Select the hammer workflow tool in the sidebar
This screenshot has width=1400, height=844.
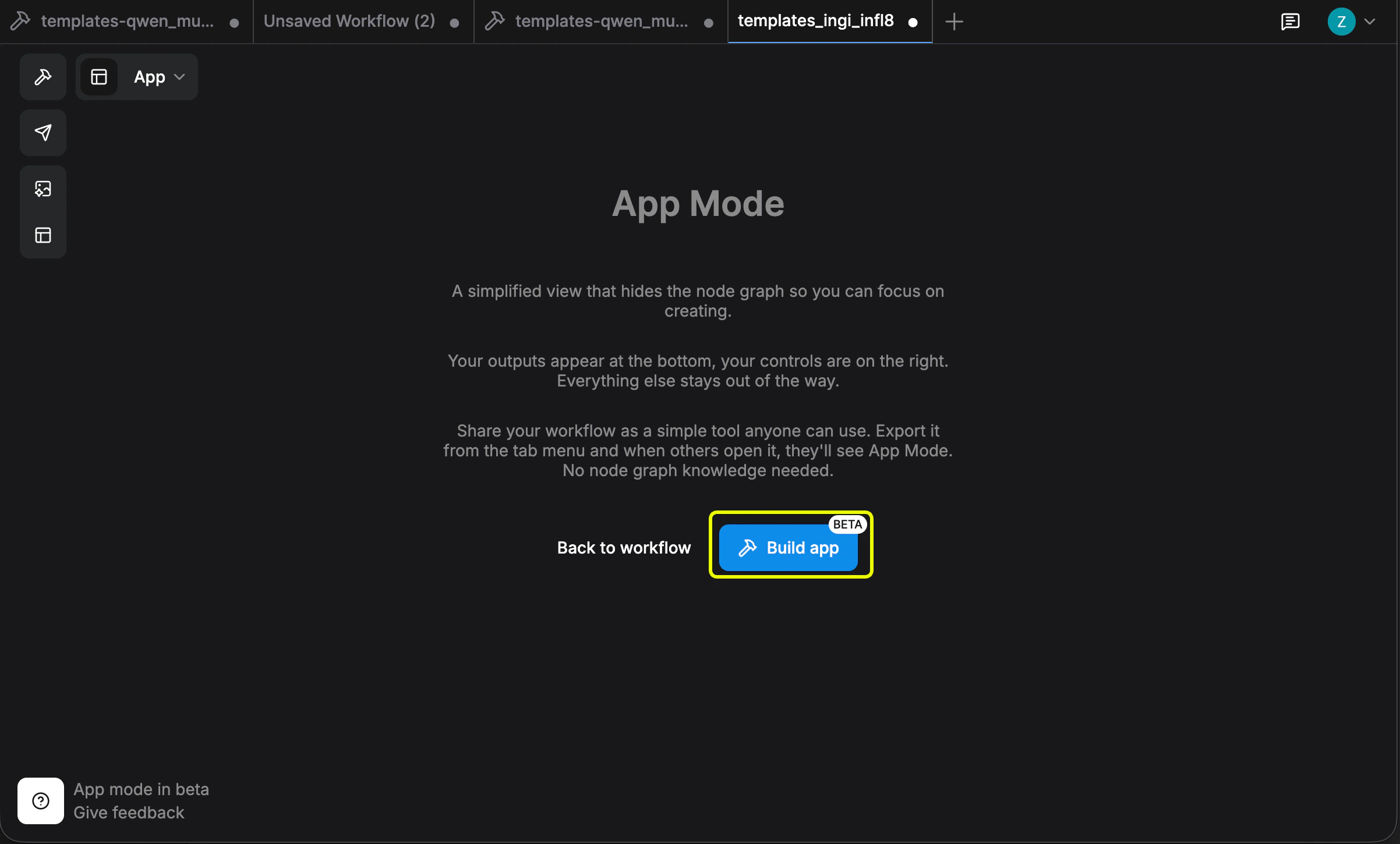click(x=43, y=76)
